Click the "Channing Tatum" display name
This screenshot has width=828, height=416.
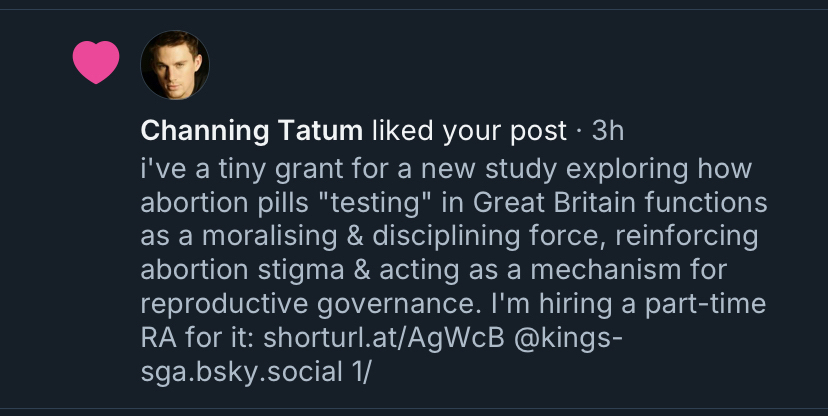click(252, 131)
